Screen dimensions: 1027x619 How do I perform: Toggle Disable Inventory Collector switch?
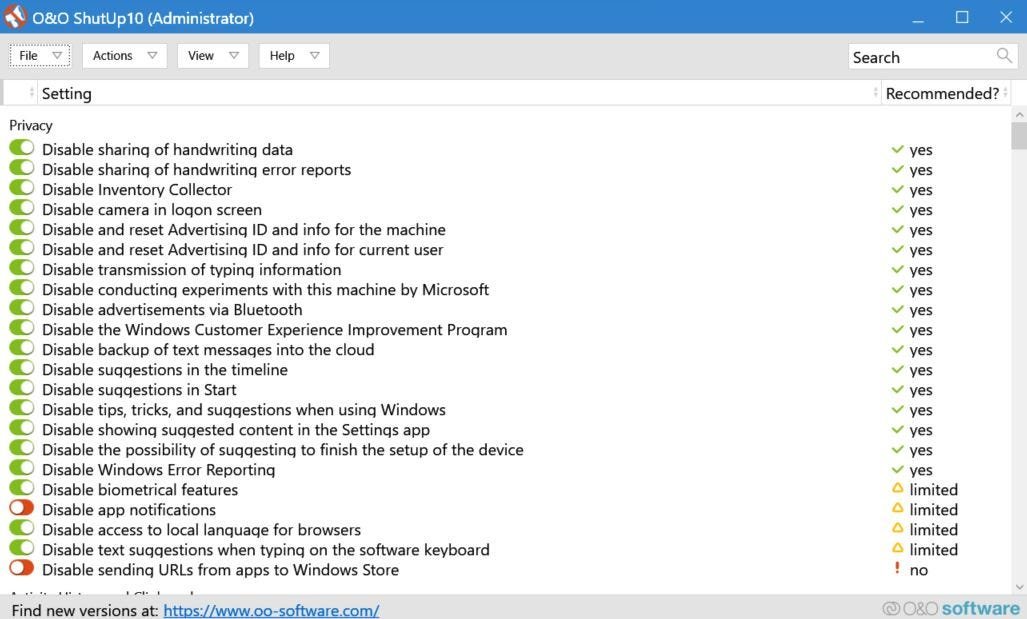coord(22,187)
